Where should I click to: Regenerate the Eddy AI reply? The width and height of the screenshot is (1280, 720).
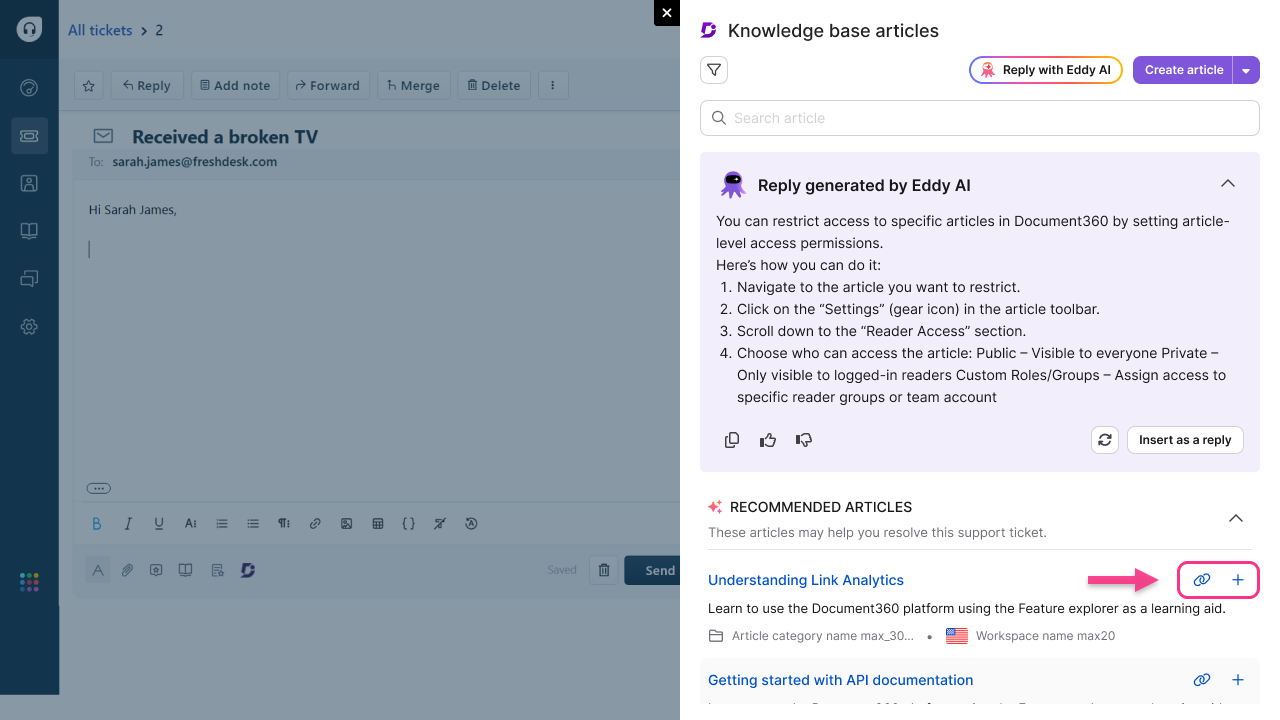(x=1105, y=440)
